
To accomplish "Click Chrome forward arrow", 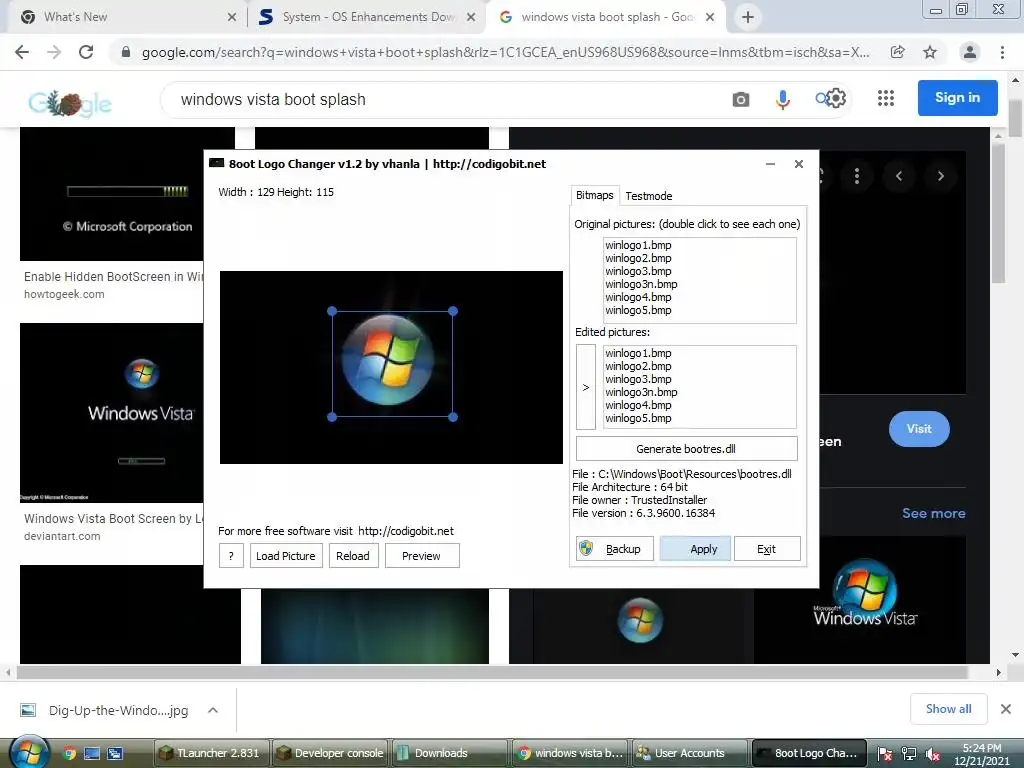I will click(x=54, y=52).
